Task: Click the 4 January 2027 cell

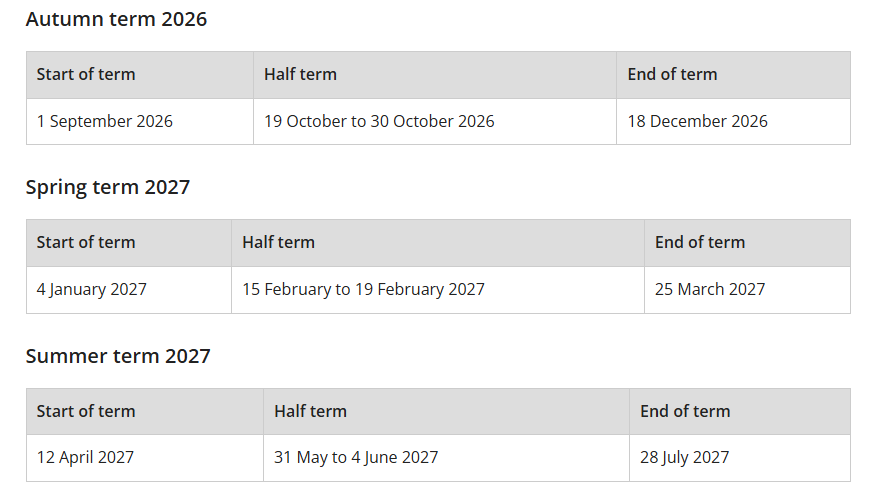Action: [92, 289]
